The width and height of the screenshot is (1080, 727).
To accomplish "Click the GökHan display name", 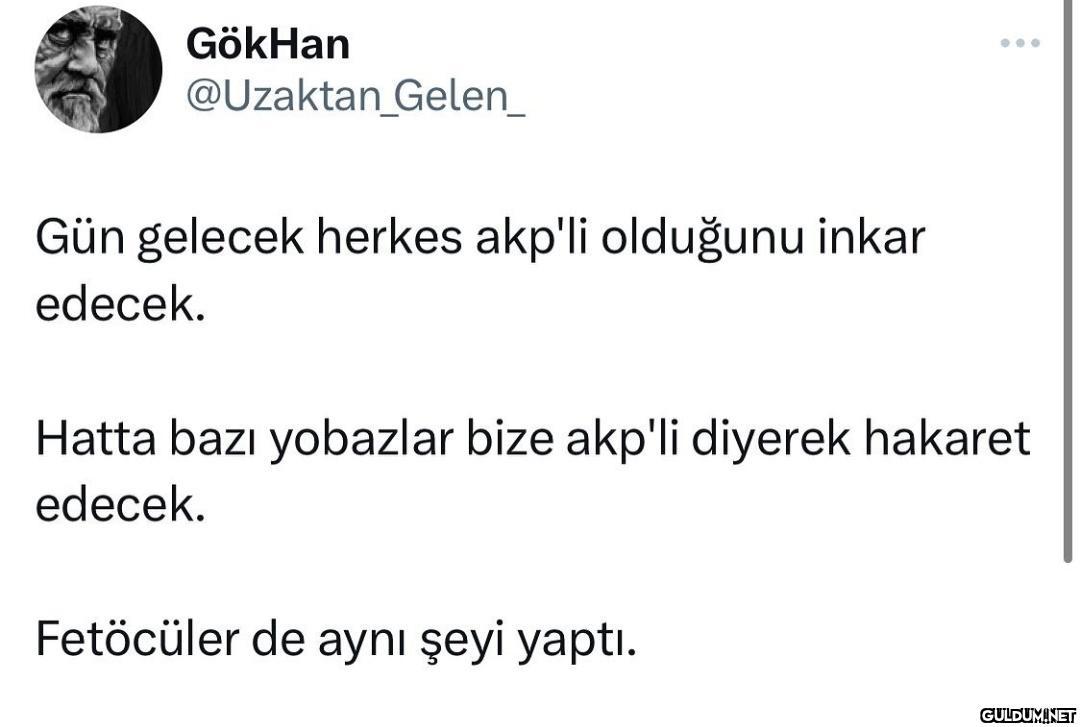I will [x=268, y=44].
